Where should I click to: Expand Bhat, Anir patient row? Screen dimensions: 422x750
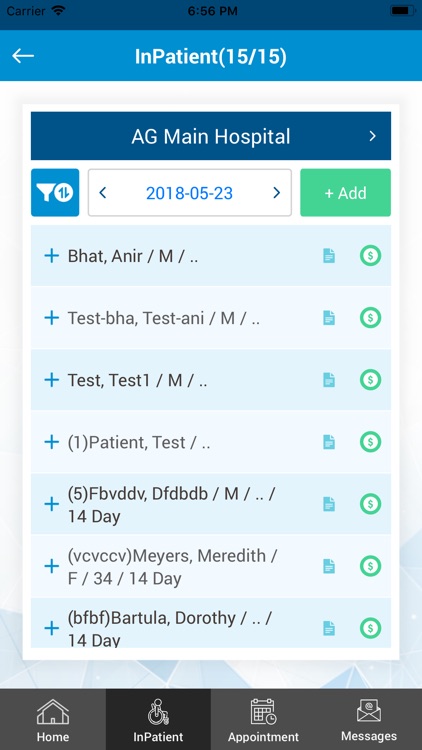51,255
